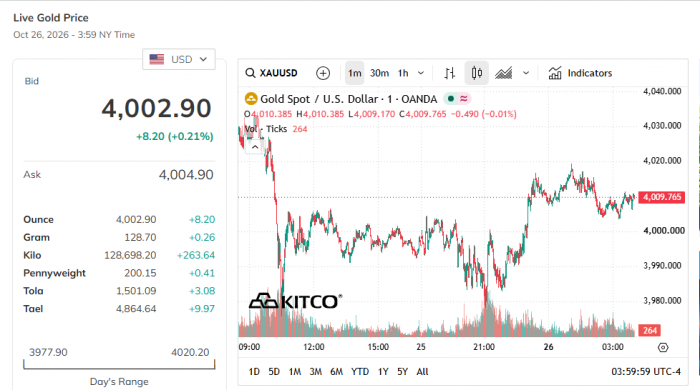Screen dimensions: 700x390
Task: Expand the time interval chevron after 1h
Action: click(x=421, y=73)
